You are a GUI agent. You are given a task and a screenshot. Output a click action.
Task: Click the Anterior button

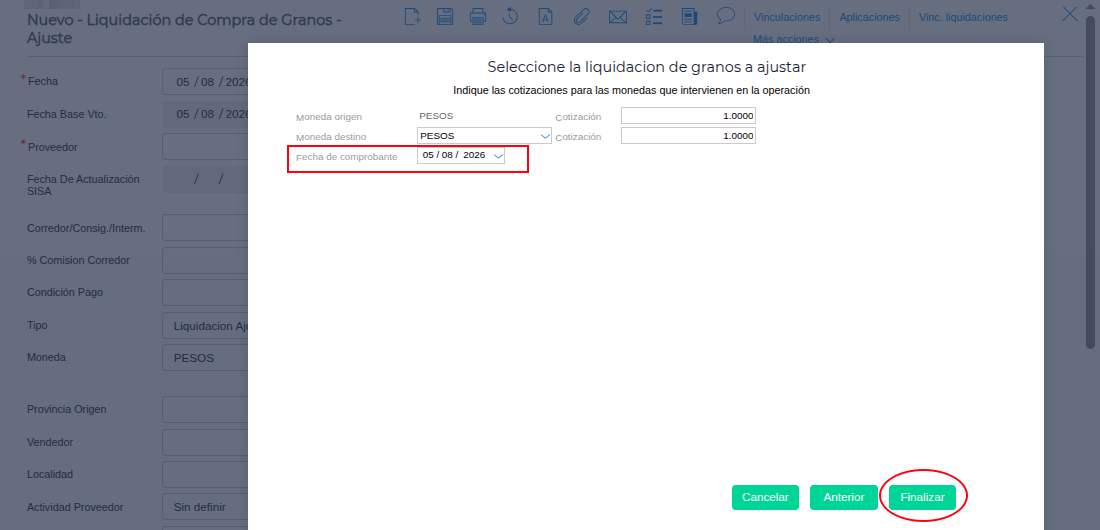point(844,497)
